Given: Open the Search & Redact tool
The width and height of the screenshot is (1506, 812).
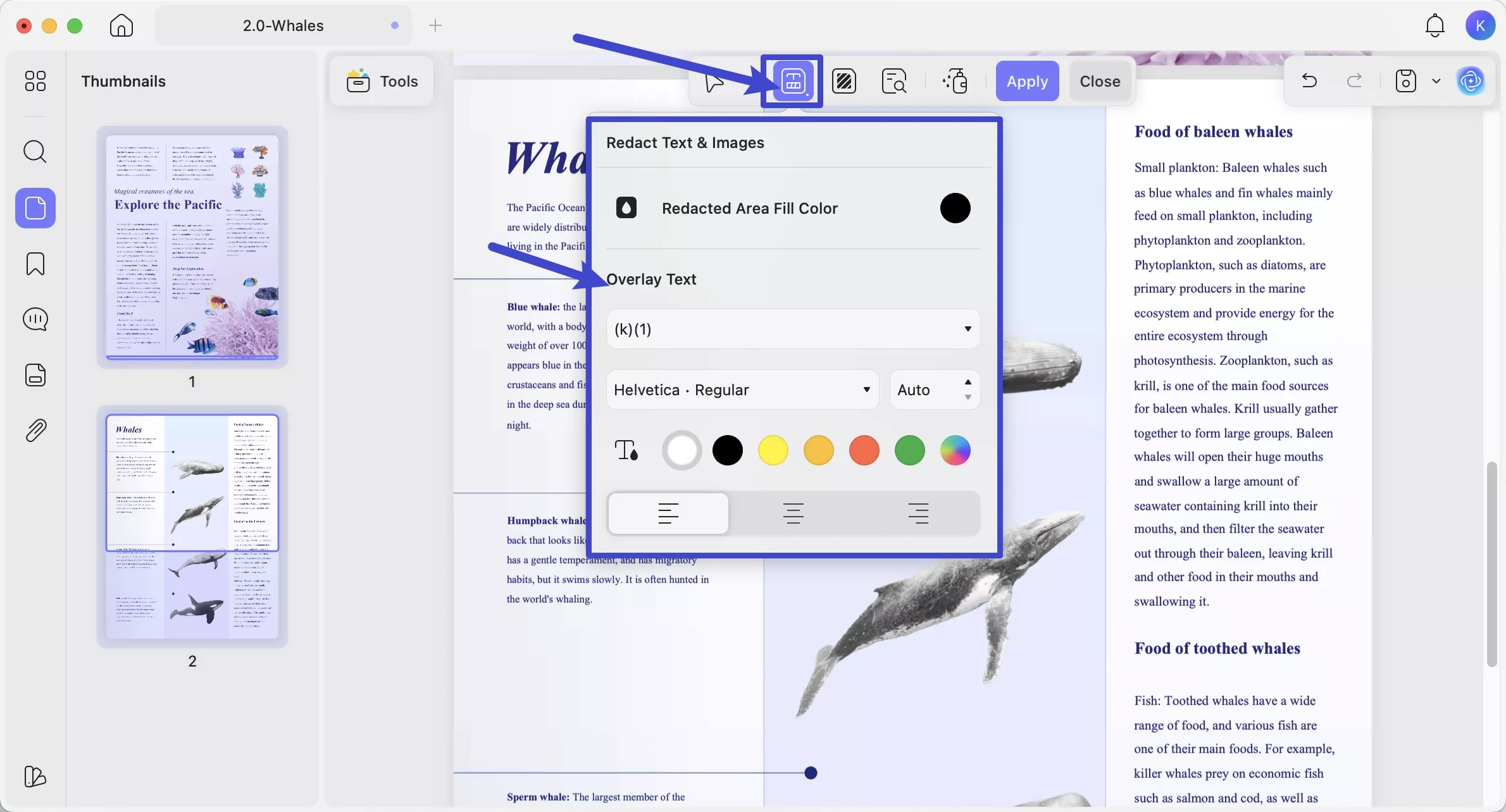Looking at the screenshot, I should (x=893, y=81).
